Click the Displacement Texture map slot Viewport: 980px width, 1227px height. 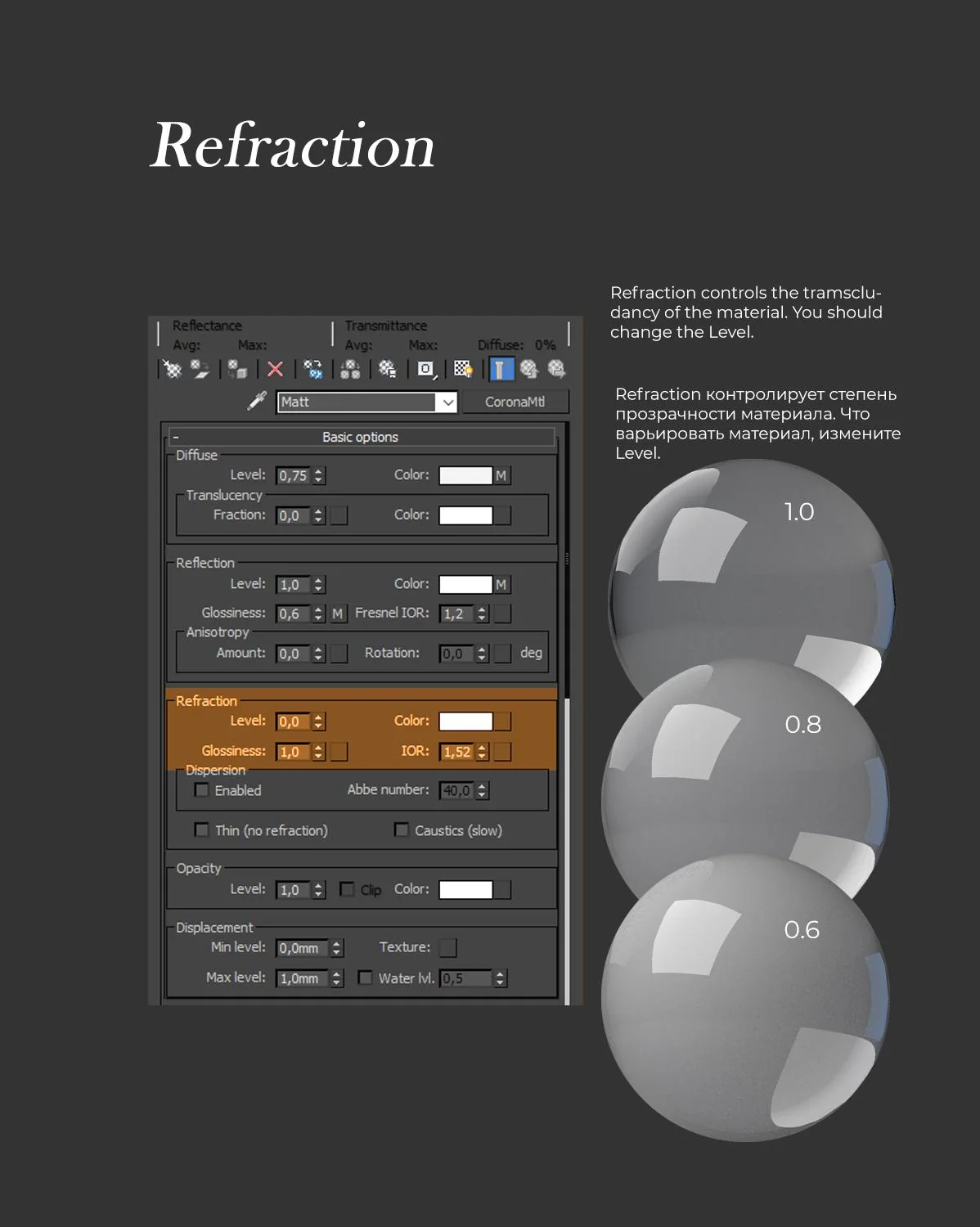[448, 947]
